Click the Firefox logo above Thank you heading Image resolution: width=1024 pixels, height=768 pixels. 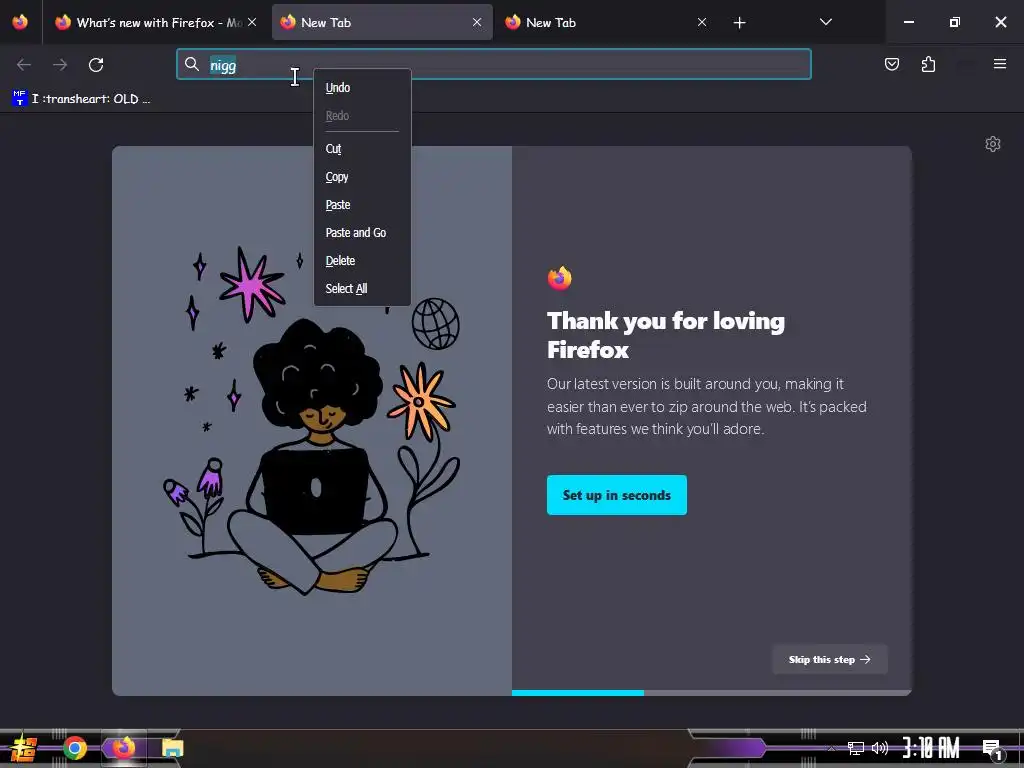[x=560, y=278]
